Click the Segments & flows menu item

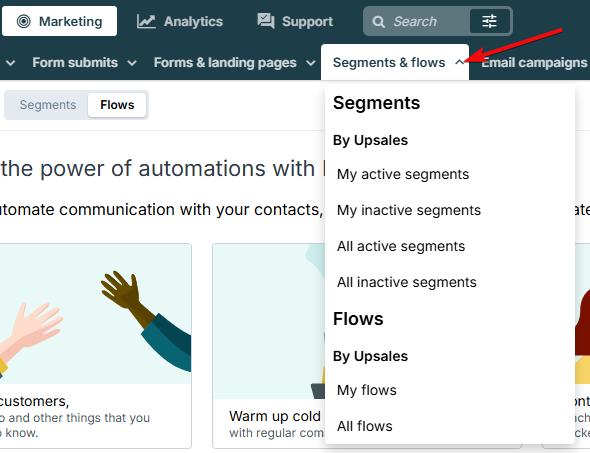[x=395, y=62]
